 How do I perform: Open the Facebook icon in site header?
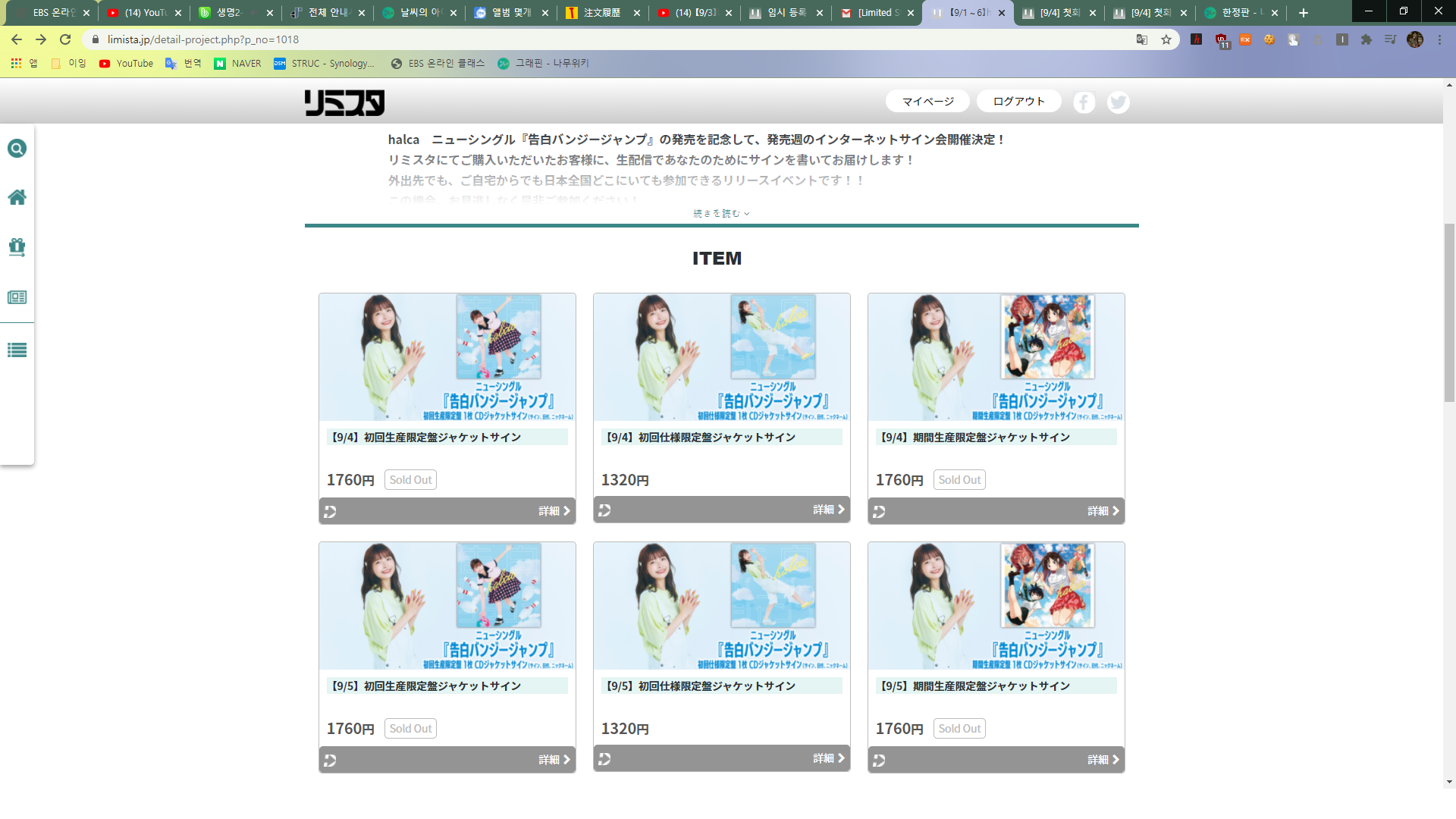click(1084, 102)
